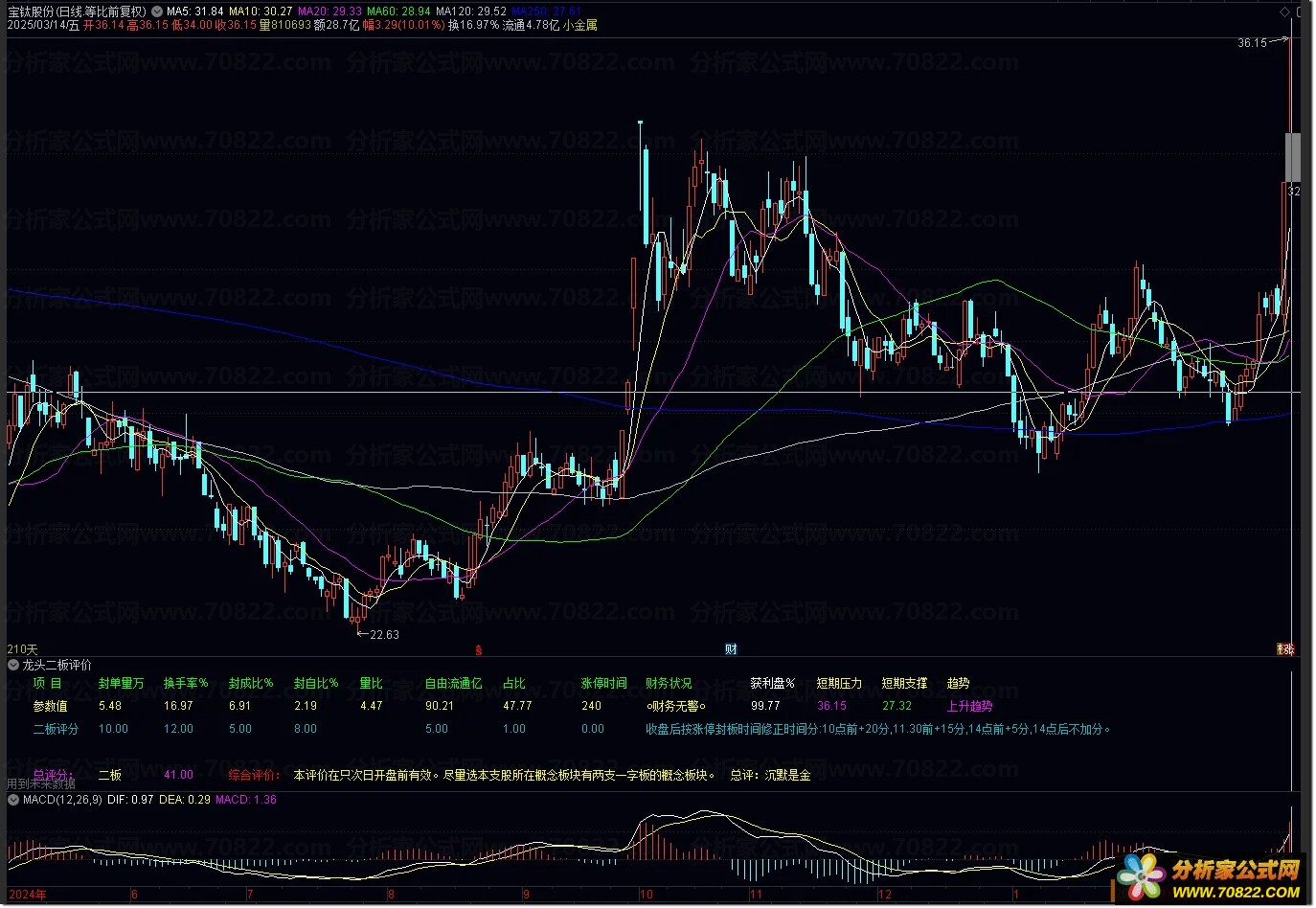Click the 210天 period label
The image size is (1316, 908).
pyautogui.click(x=22, y=649)
